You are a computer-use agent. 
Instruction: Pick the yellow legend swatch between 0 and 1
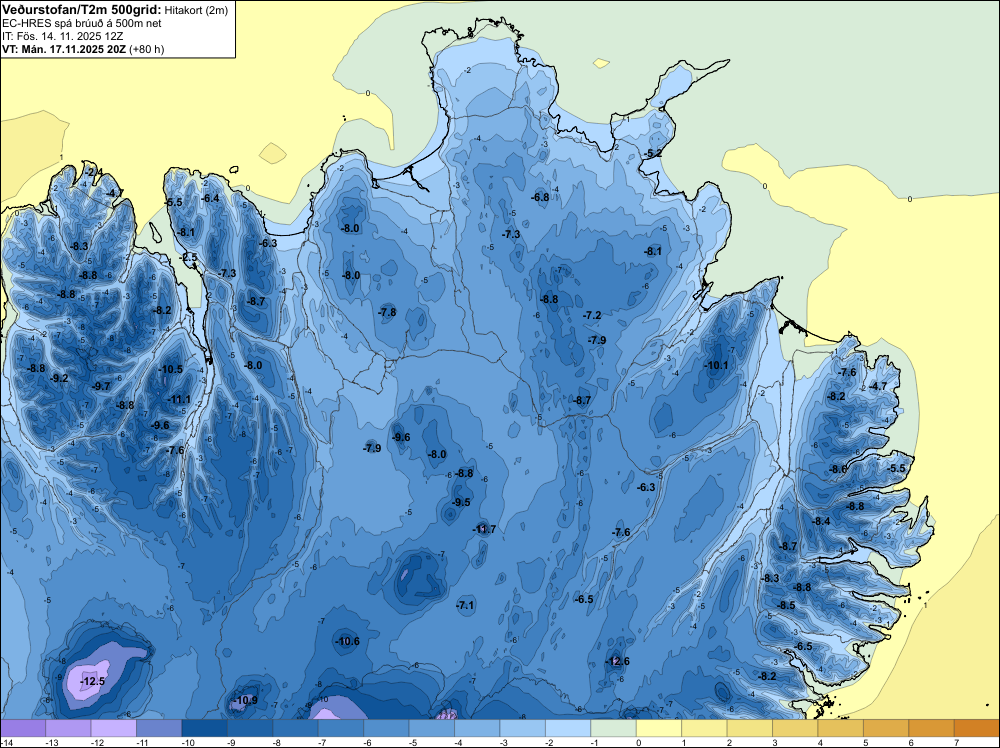pyautogui.click(x=659, y=728)
